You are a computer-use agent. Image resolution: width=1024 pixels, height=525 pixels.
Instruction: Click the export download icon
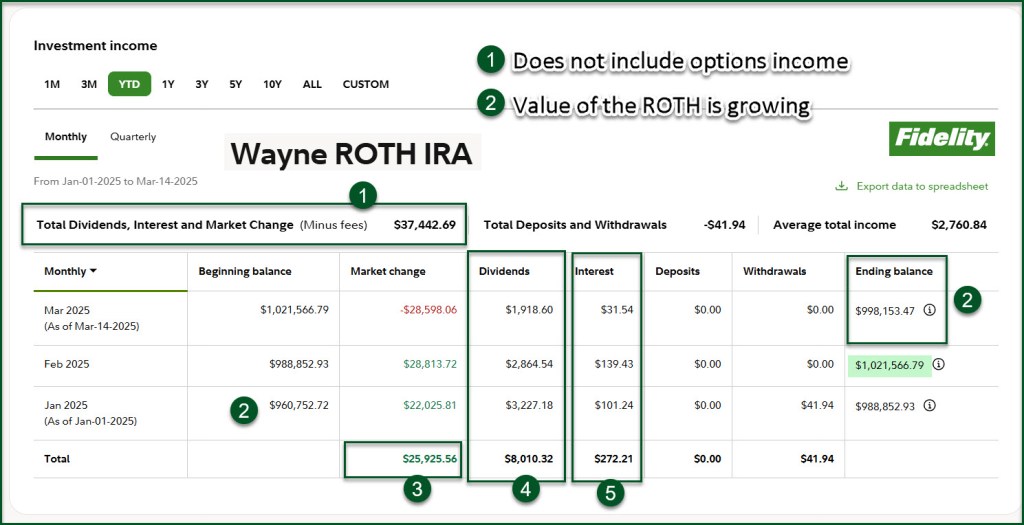click(x=841, y=186)
